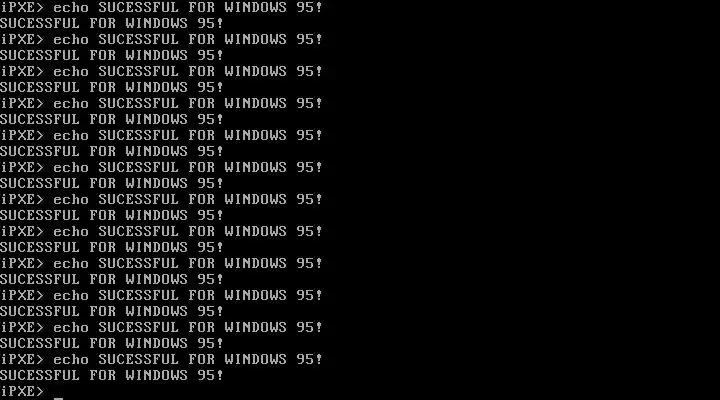This screenshot has width=720, height=400.
Task: Click the fifth iPXE> echo command line
Action: click(x=162, y=135)
